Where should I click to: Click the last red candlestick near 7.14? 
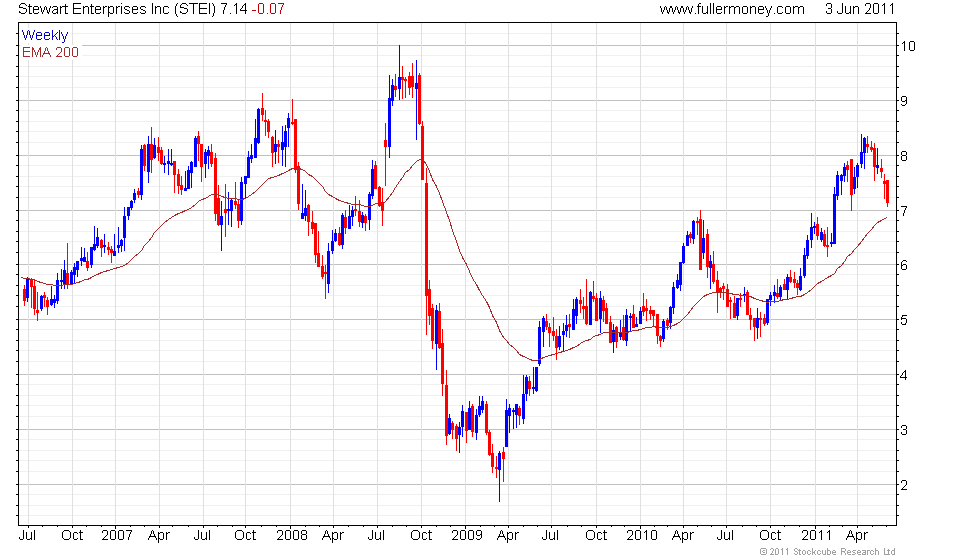click(x=887, y=192)
